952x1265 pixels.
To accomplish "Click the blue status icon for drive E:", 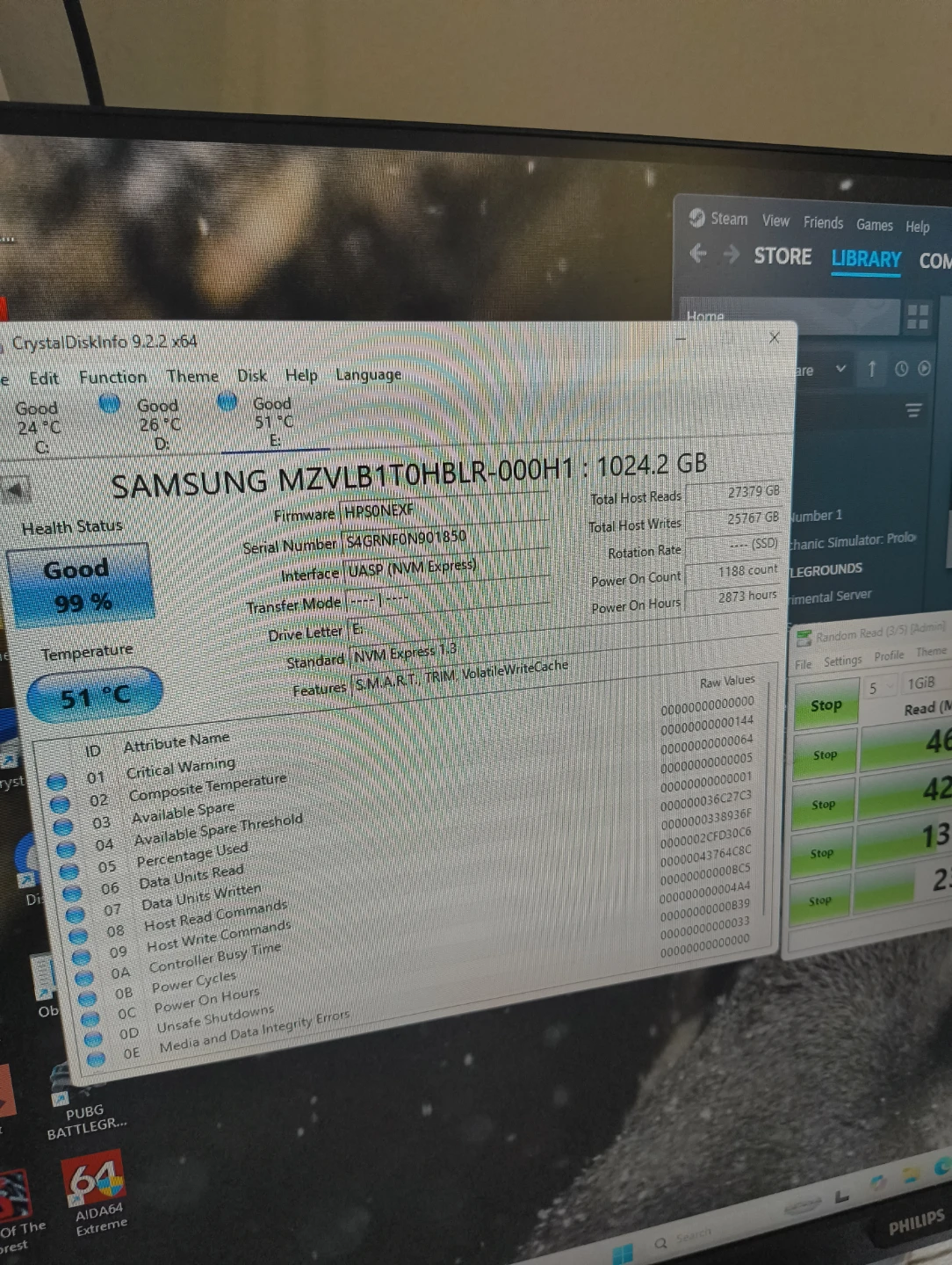I will (x=227, y=401).
